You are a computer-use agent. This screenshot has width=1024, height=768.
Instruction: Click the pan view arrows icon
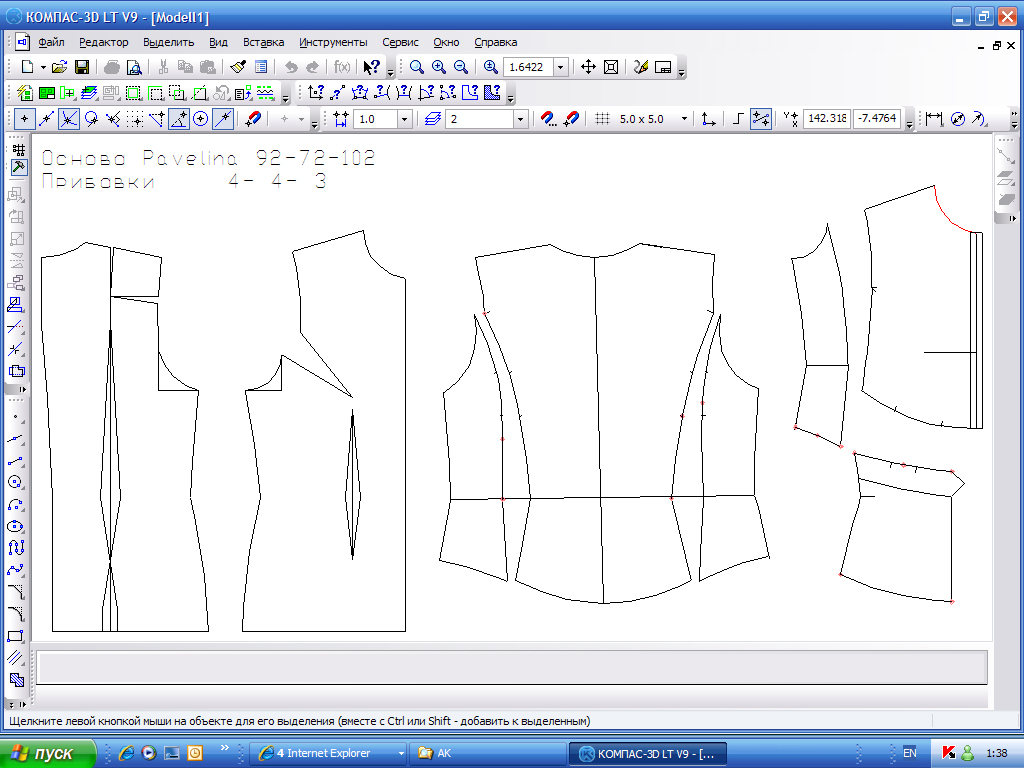(588, 67)
